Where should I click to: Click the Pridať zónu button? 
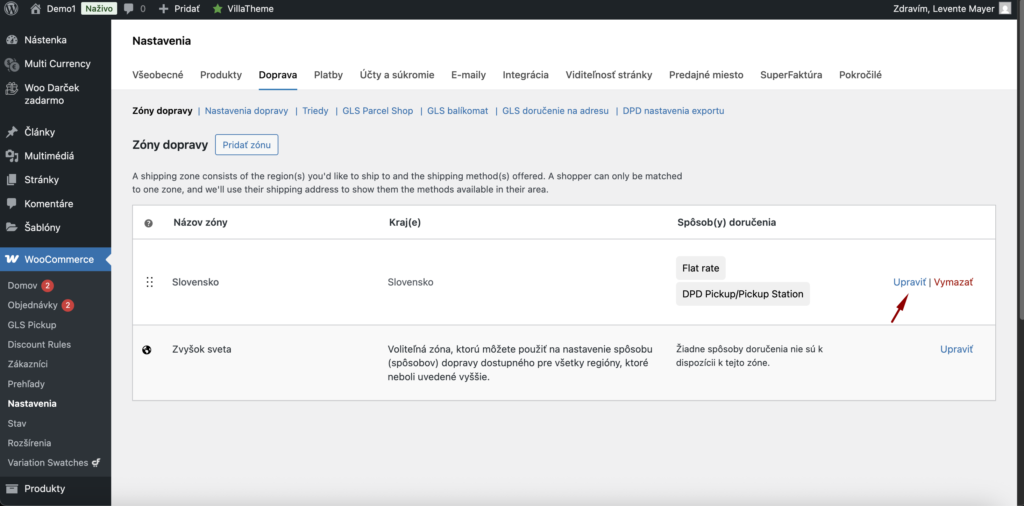click(x=246, y=145)
